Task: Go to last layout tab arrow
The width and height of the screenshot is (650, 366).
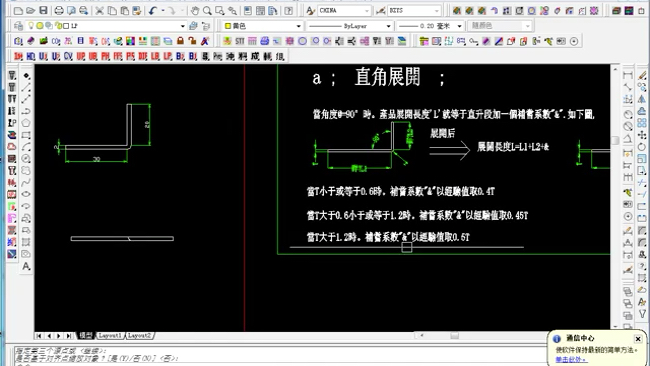Action: 69,336
